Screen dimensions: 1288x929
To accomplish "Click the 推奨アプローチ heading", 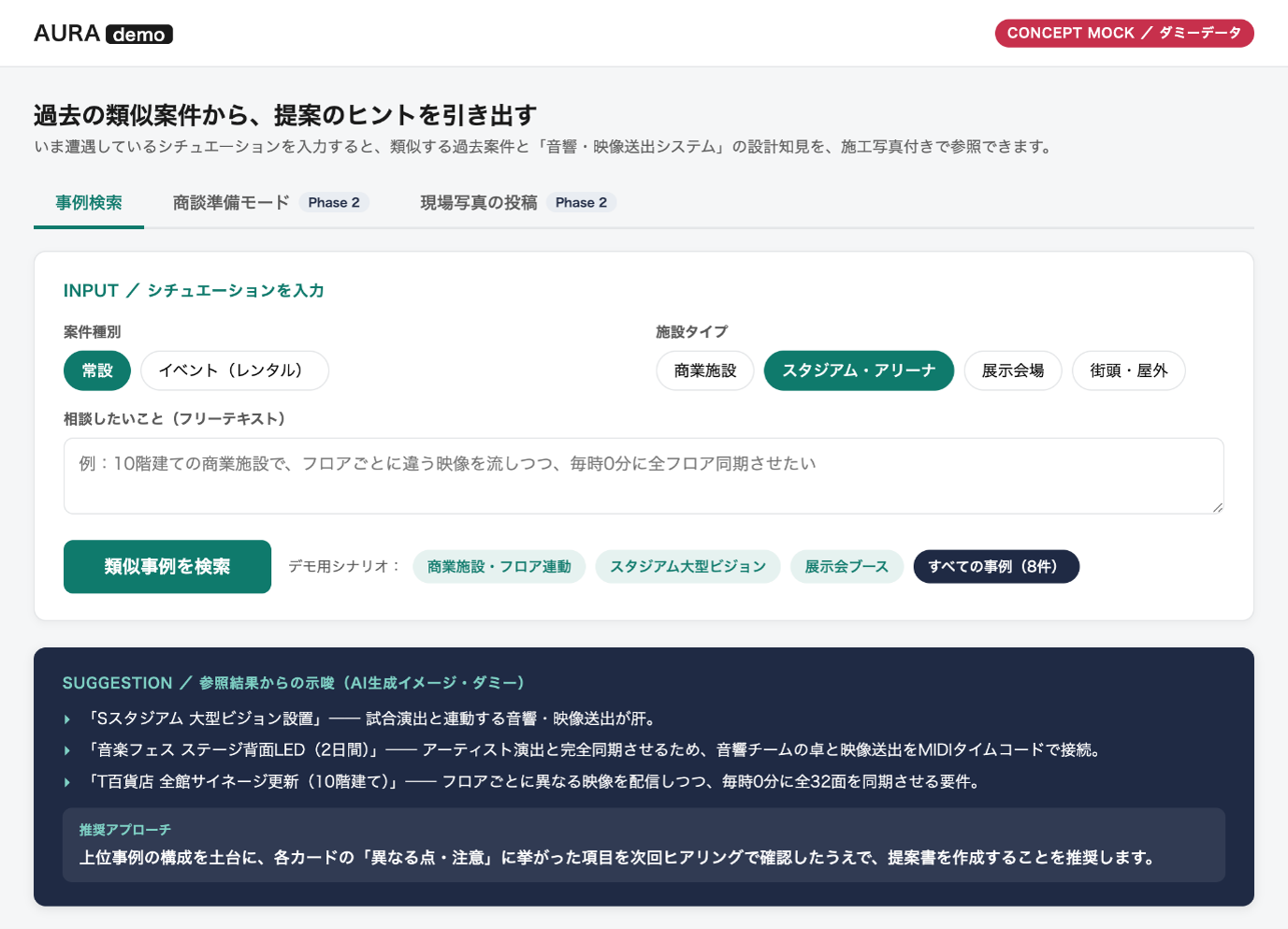I will pos(125,830).
